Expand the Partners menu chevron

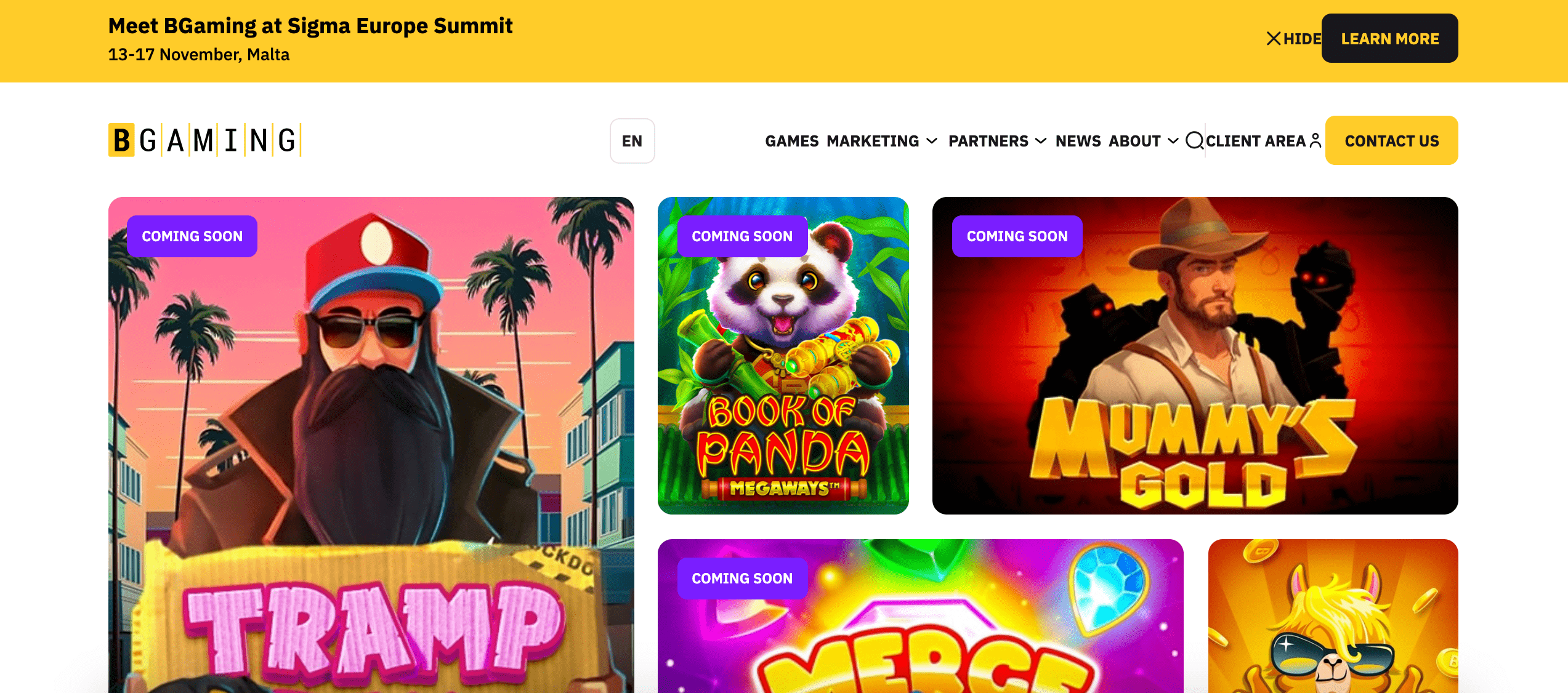click(1041, 141)
